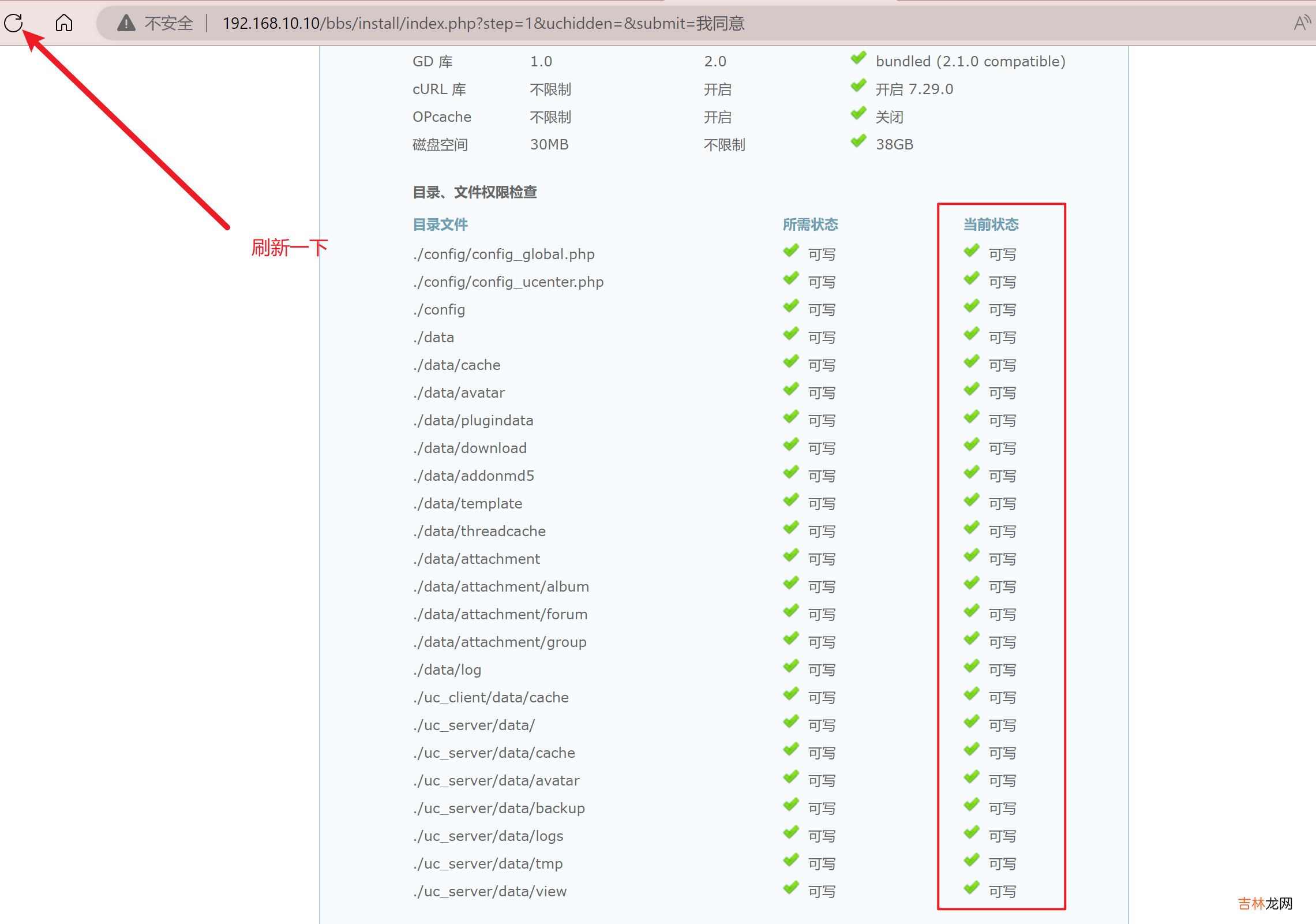Click the cURL 库 row label
1316x924 pixels.
(x=440, y=89)
